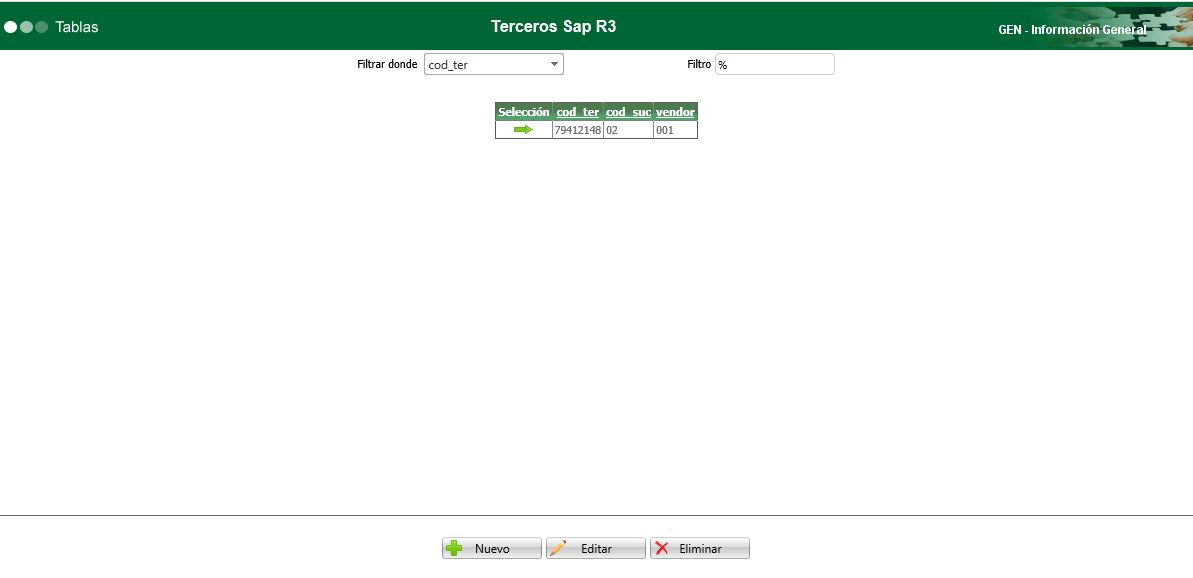Click the Tablas menu label

(77, 27)
